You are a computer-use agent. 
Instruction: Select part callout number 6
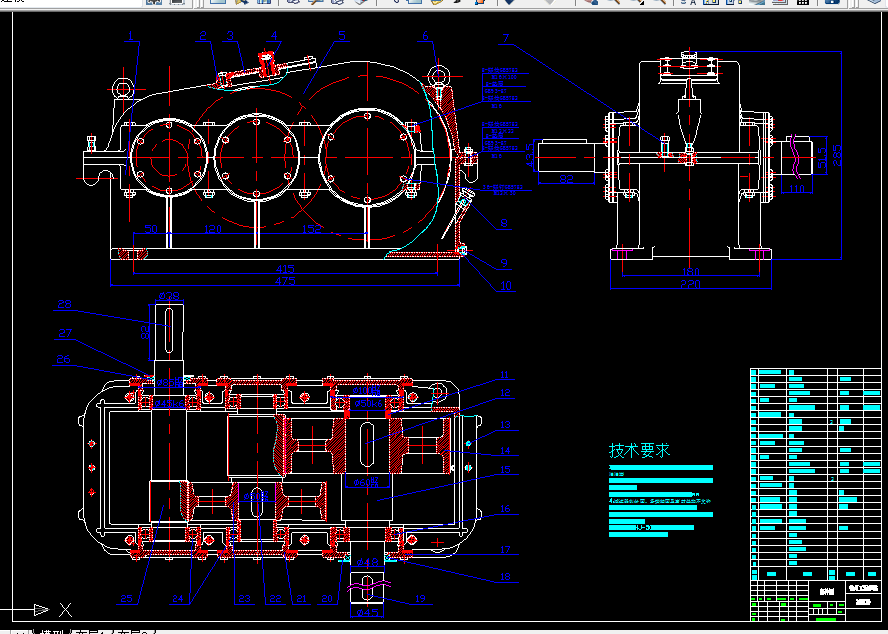426,36
